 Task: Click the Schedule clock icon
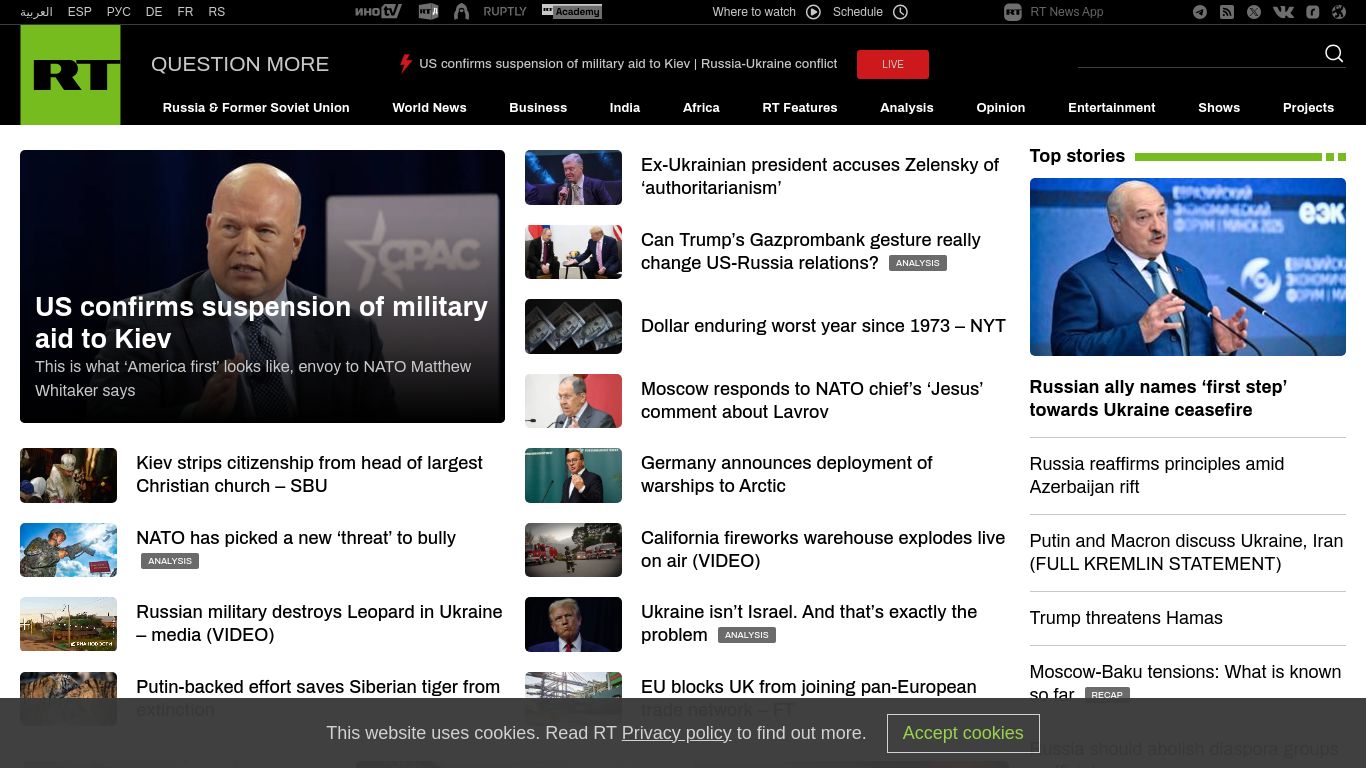(900, 12)
